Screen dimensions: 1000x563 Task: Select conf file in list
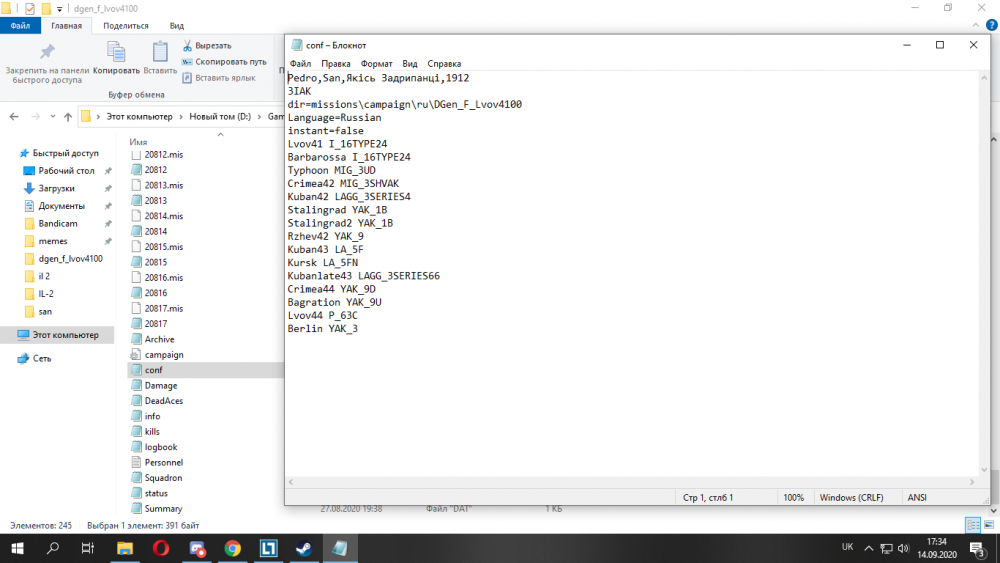click(147, 370)
